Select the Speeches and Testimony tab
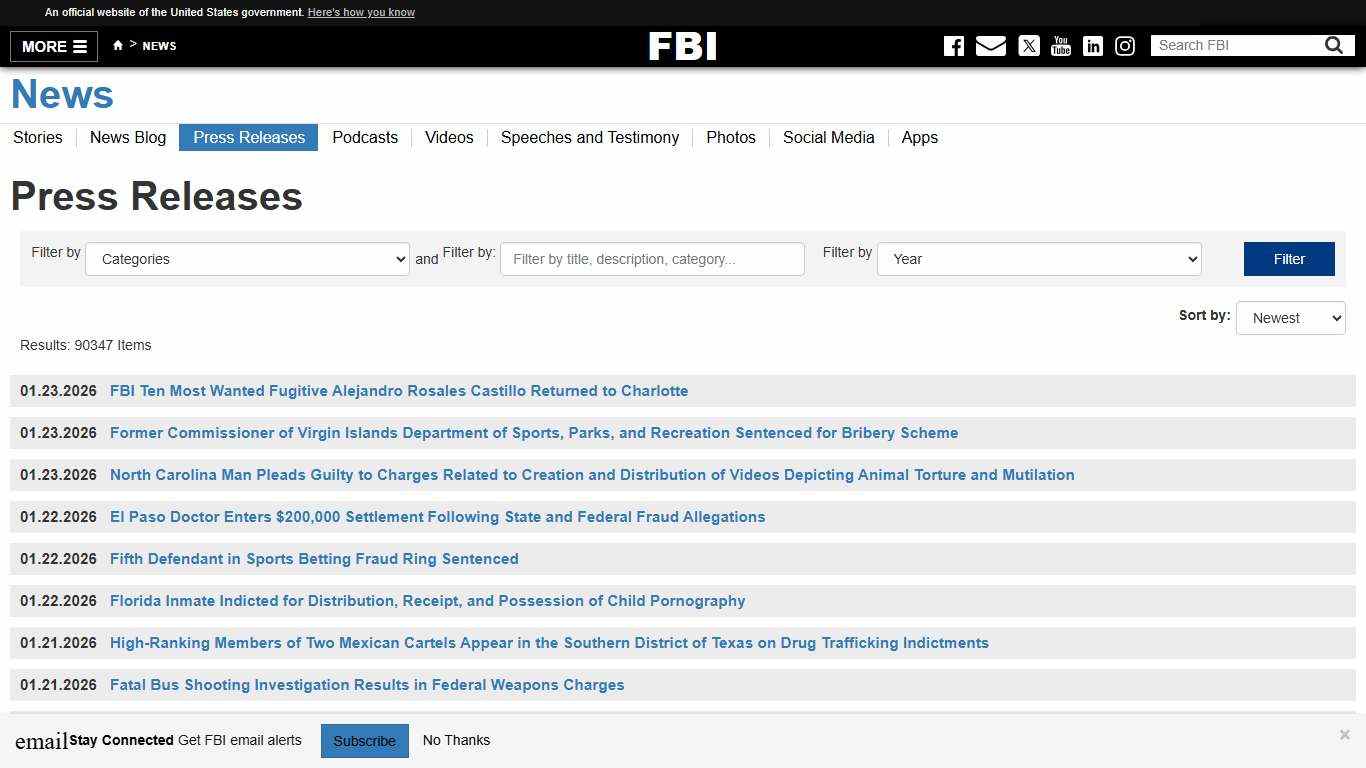The height and width of the screenshot is (768, 1366). tap(590, 138)
